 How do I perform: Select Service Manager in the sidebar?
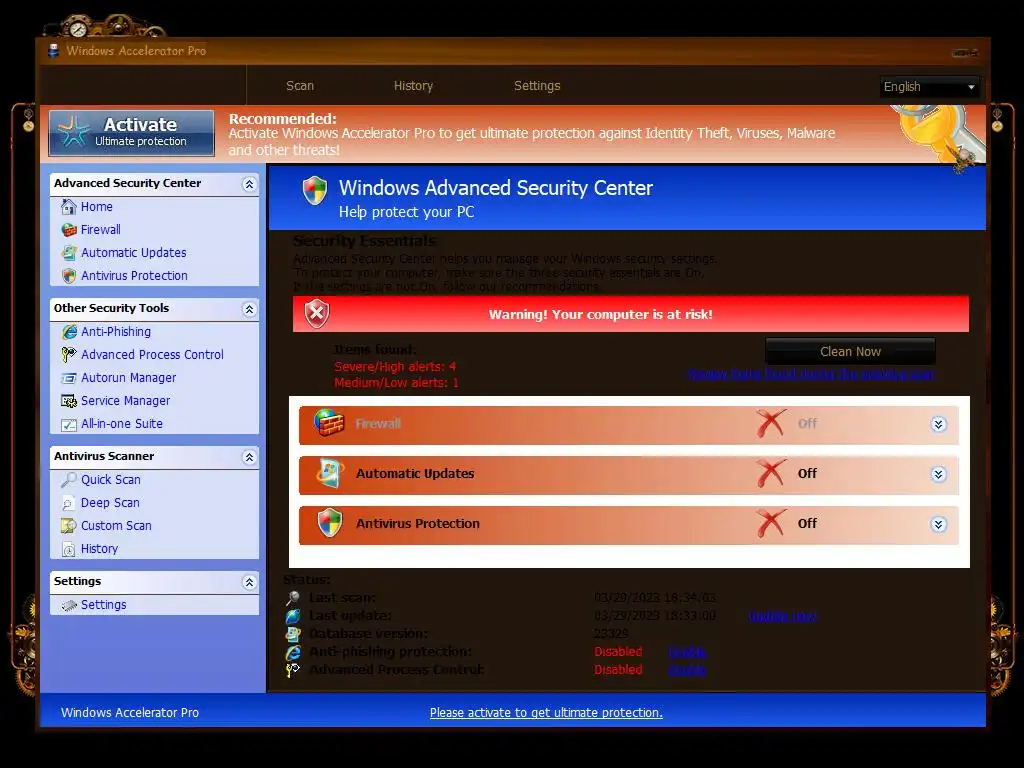point(125,401)
